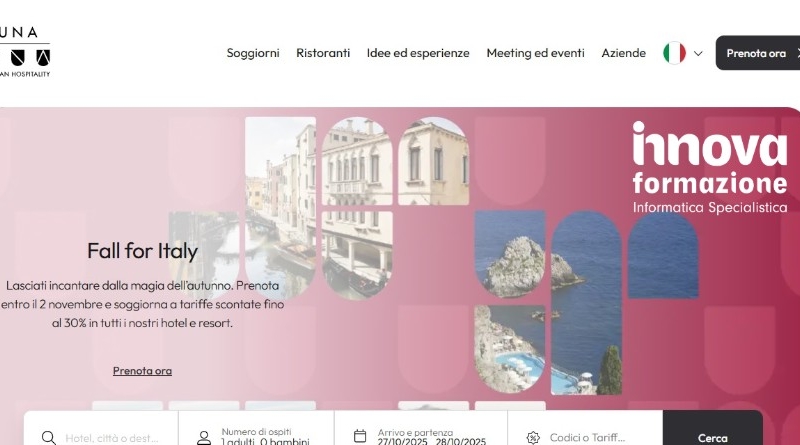Click the dark Prenota ora header button
Image resolution: width=800 pixels, height=445 pixels.
click(x=758, y=53)
